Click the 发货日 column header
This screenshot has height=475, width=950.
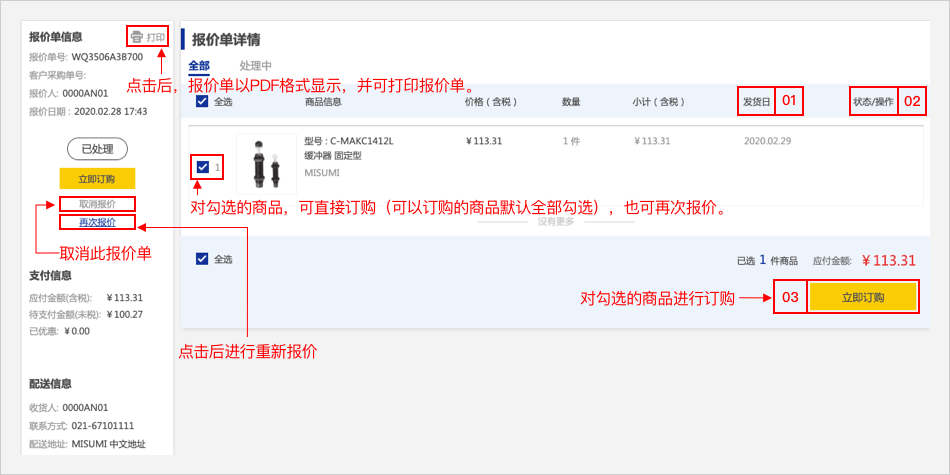[x=755, y=101]
